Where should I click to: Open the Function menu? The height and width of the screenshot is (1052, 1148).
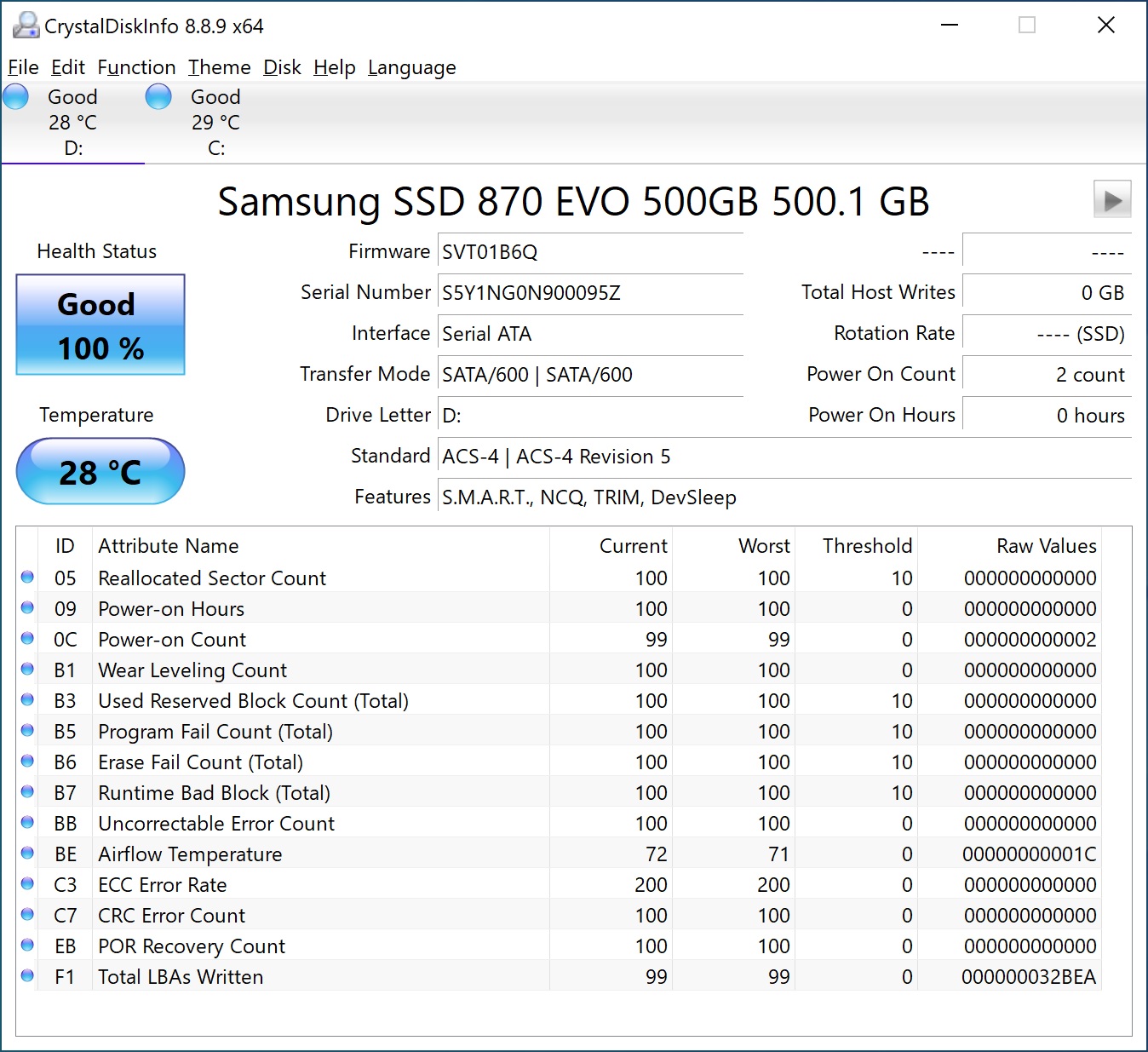pyautogui.click(x=136, y=67)
